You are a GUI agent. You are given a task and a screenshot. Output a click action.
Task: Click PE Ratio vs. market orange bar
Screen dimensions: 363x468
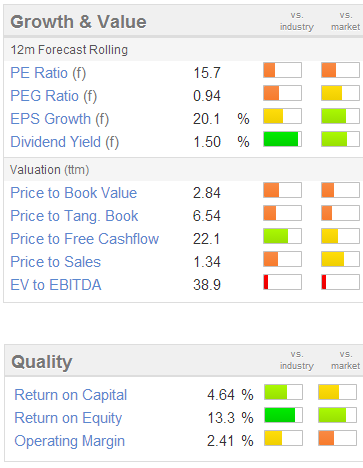click(x=340, y=70)
